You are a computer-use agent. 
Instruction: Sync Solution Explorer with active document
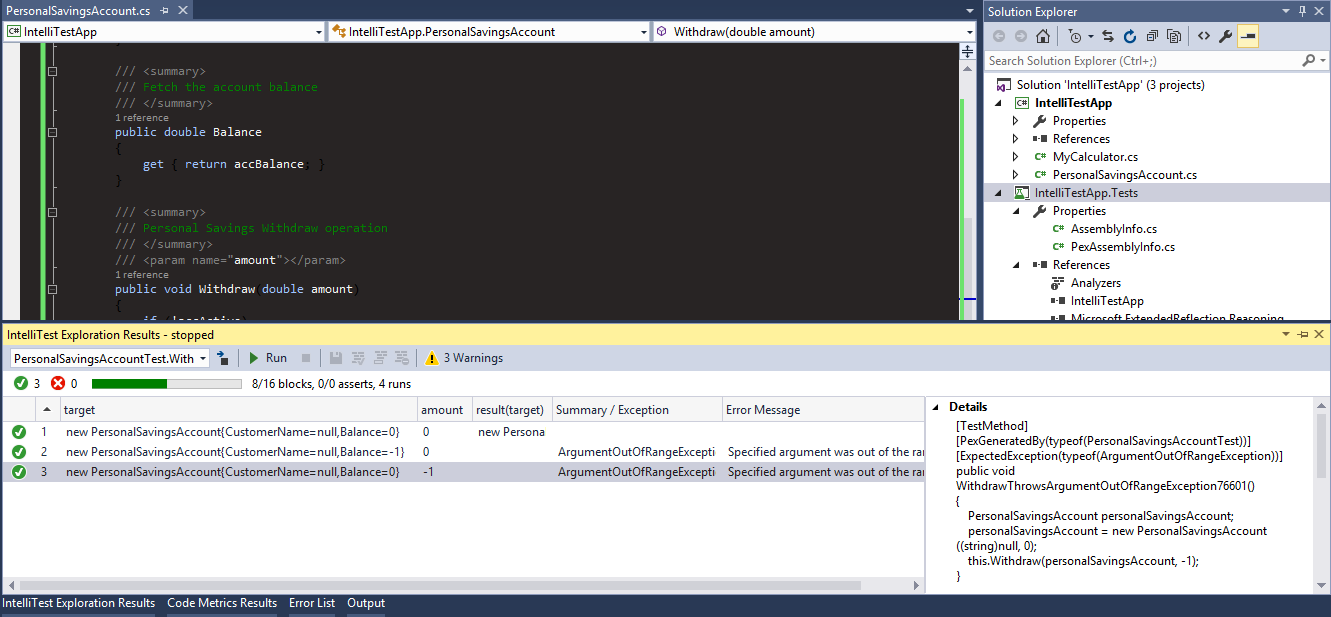pyautogui.click(x=1108, y=36)
